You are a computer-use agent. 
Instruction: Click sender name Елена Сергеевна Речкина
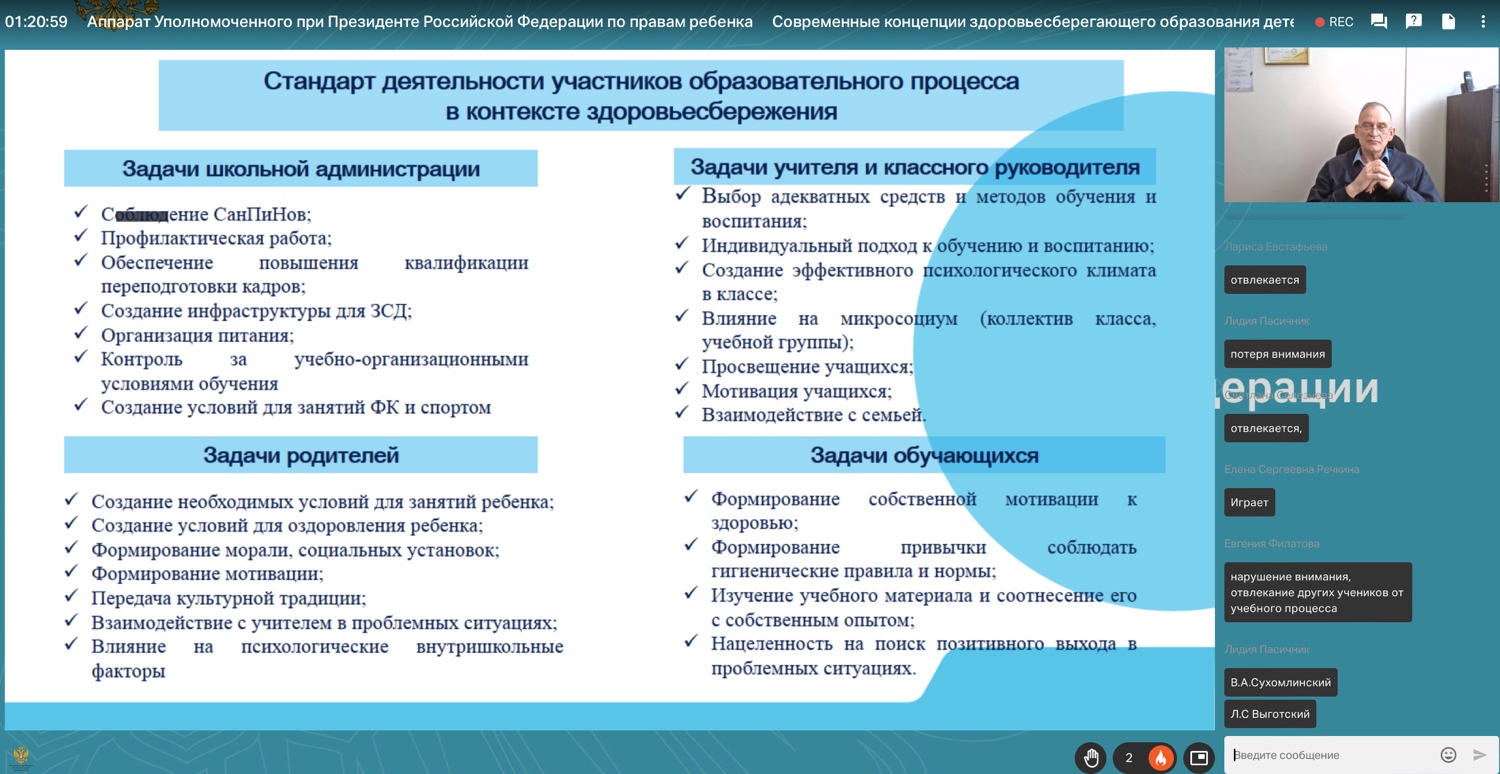[1291, 469]
